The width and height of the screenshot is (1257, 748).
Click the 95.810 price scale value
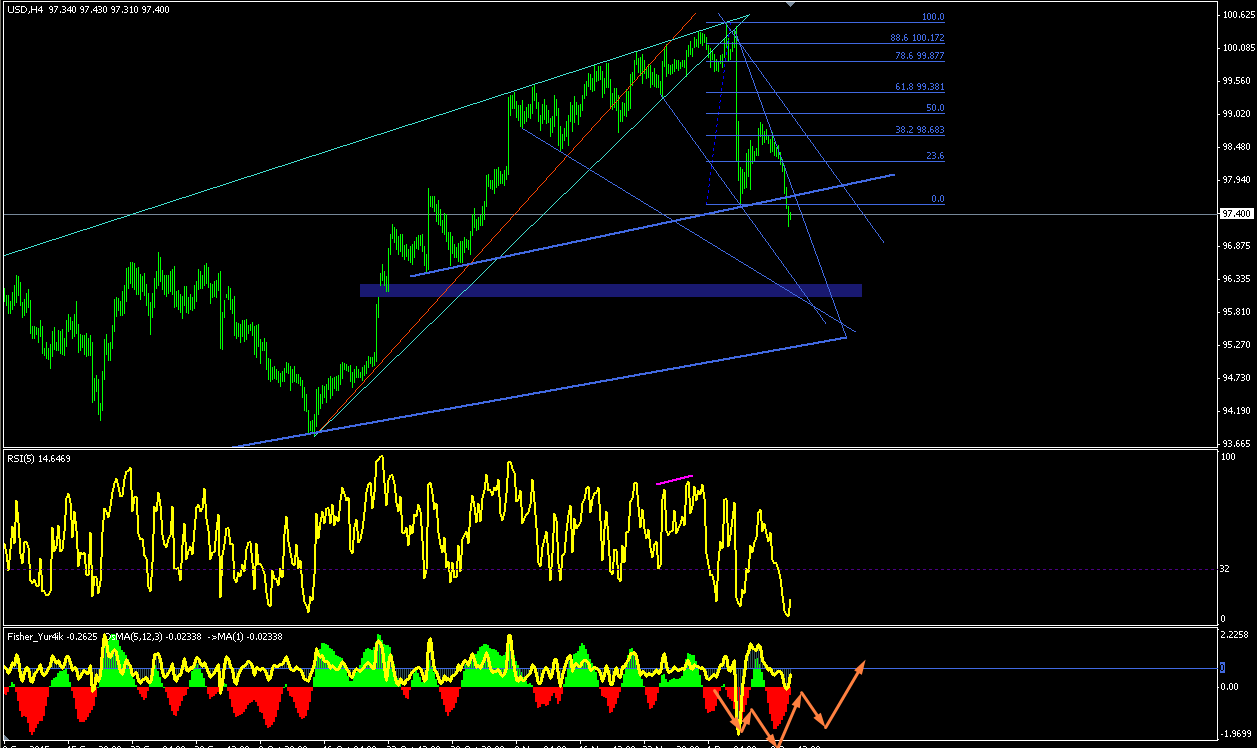click(x=1236, y=312)
